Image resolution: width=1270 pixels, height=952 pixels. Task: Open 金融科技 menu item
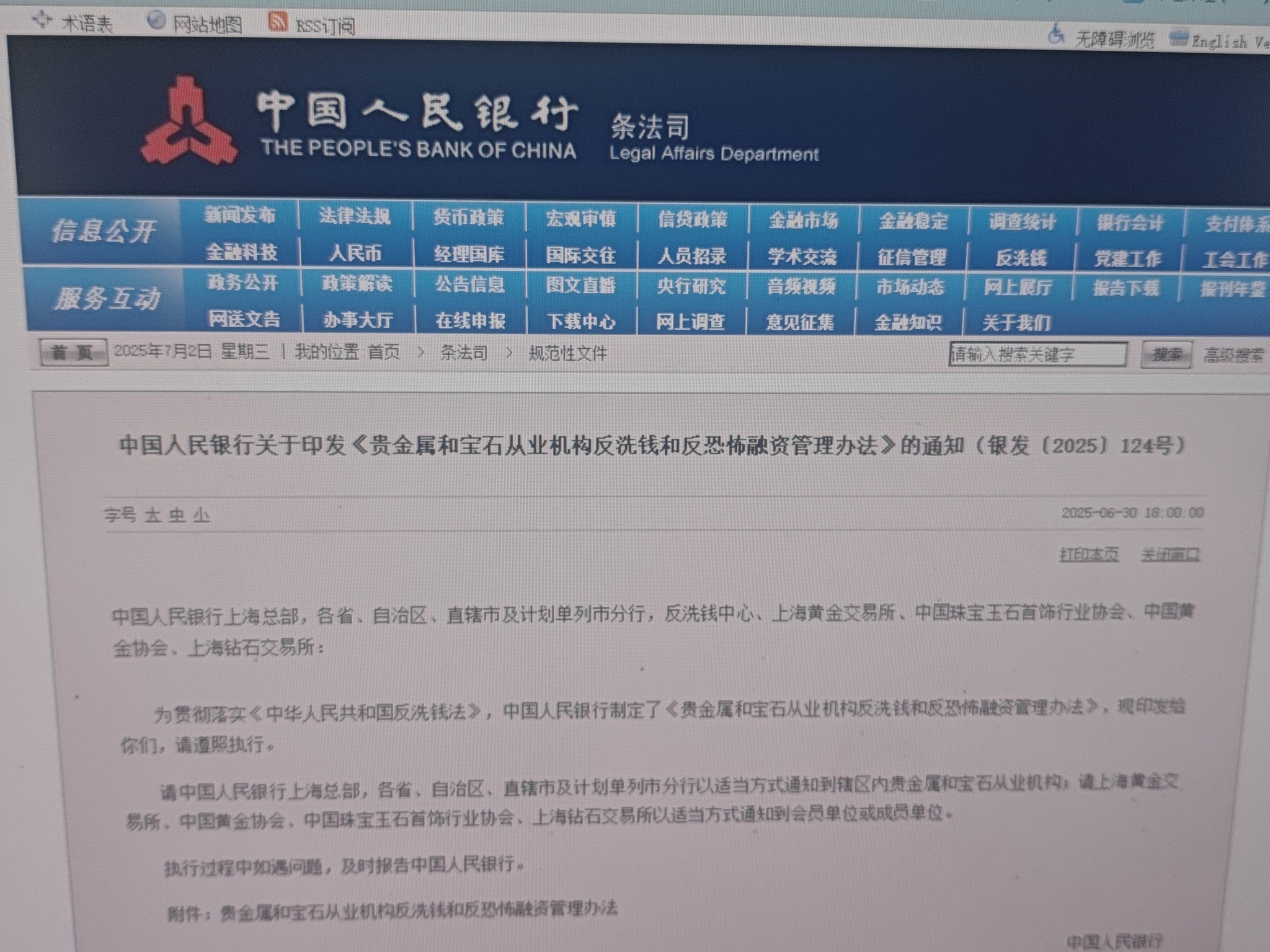[x=242, y=252]
